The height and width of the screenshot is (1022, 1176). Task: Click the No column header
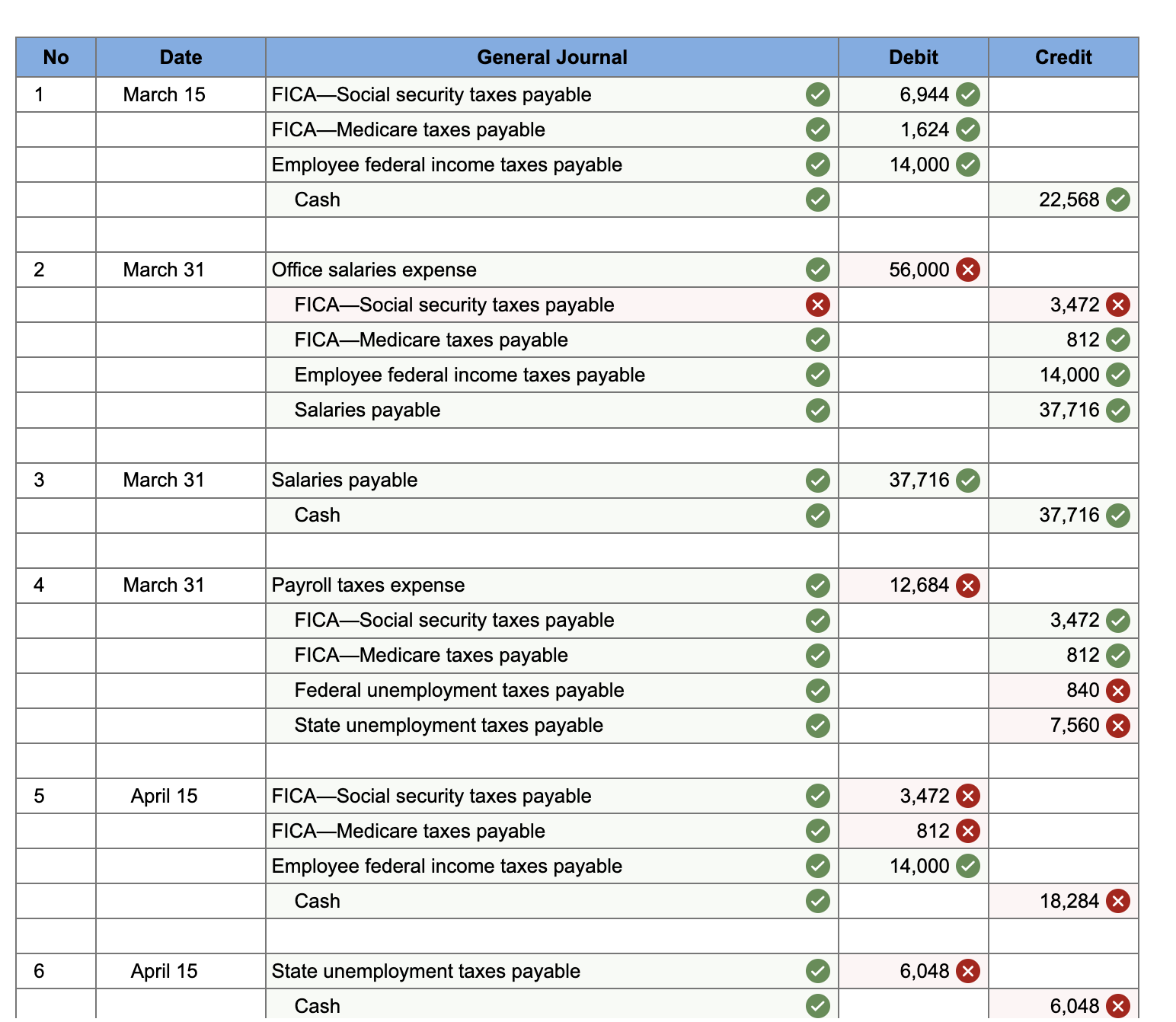pos(56,57)
